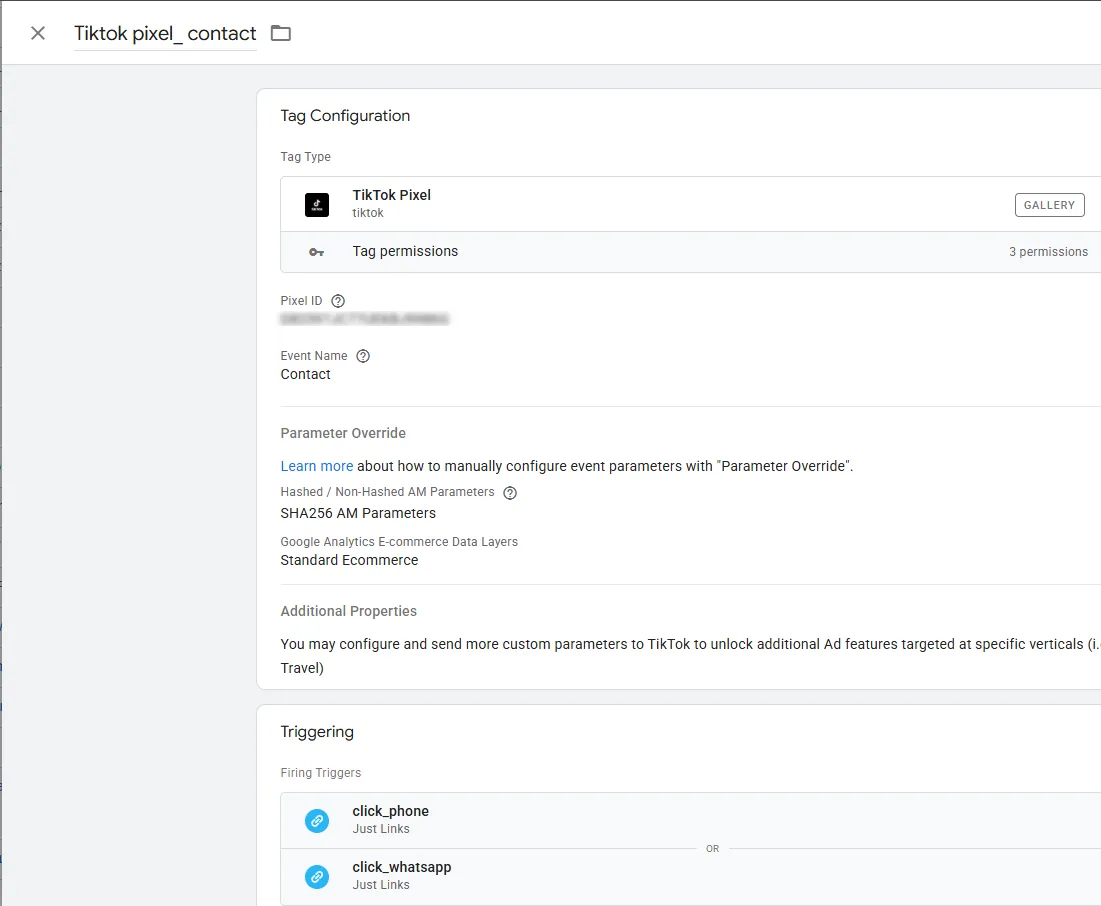Click the click_whatsapp trigger link icon
This screenshot has height=906, width=1101.
(x=317, y=877)
